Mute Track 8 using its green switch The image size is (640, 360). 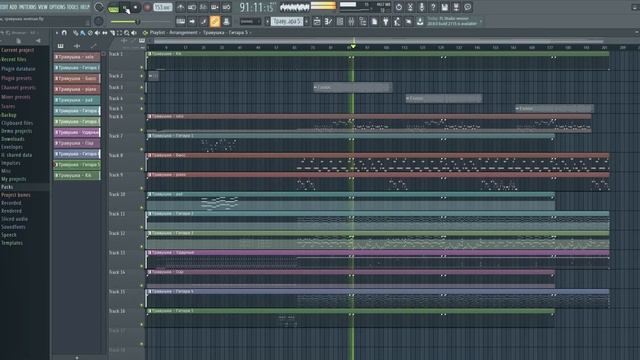pyautogui.click(x=142, y=169)
